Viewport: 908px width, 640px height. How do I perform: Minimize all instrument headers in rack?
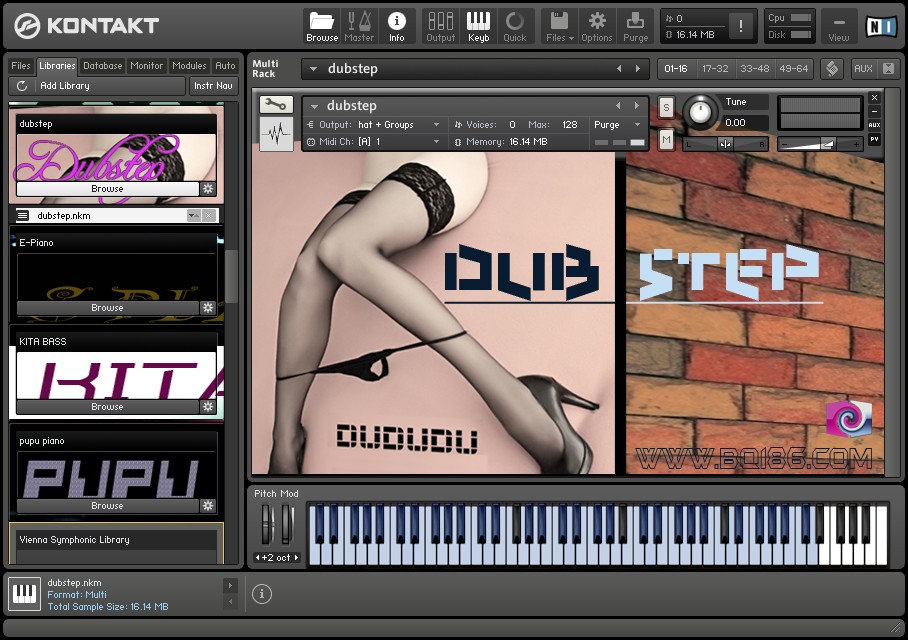pos(888,69)
